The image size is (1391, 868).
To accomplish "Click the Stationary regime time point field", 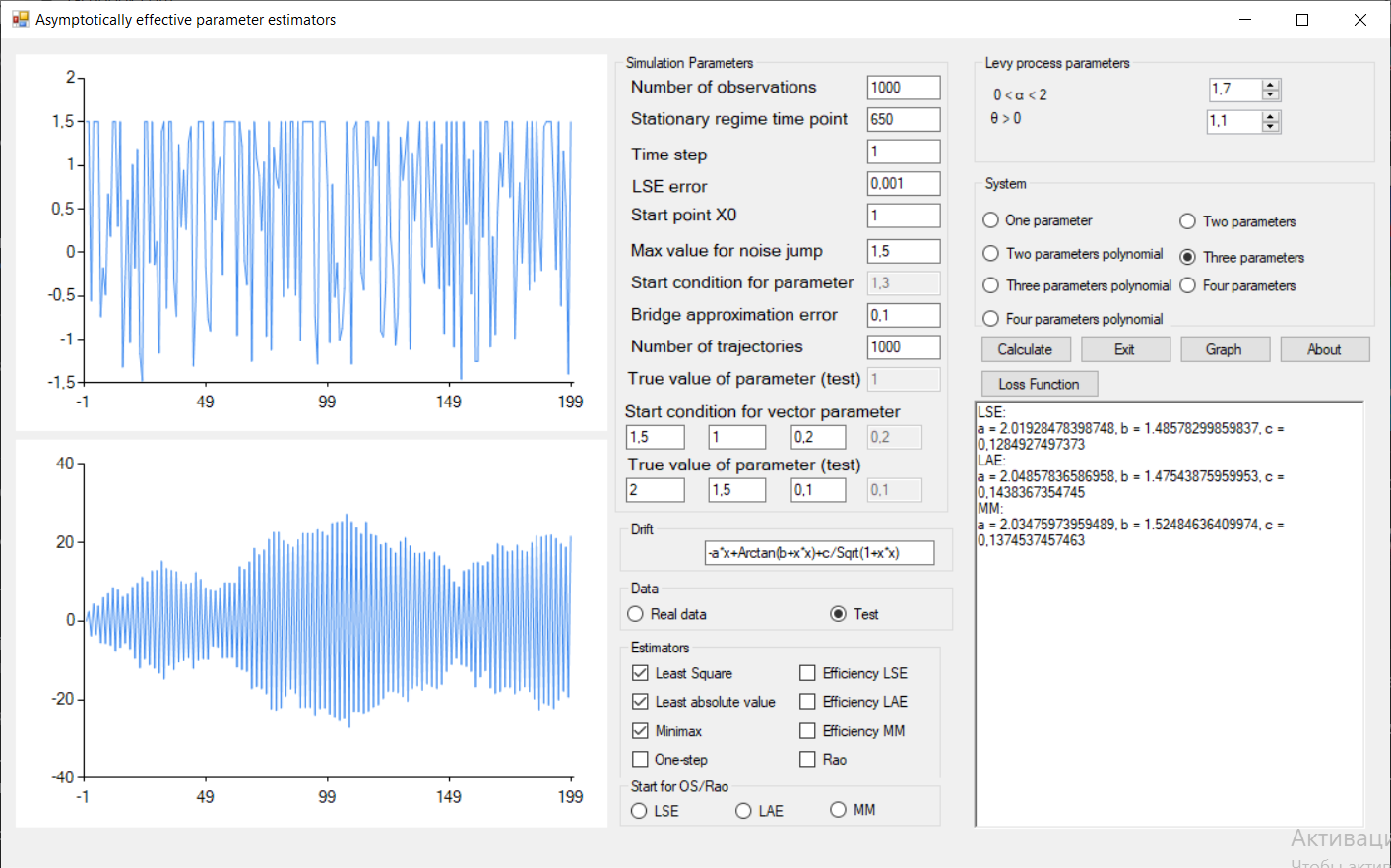I will 904,120.
